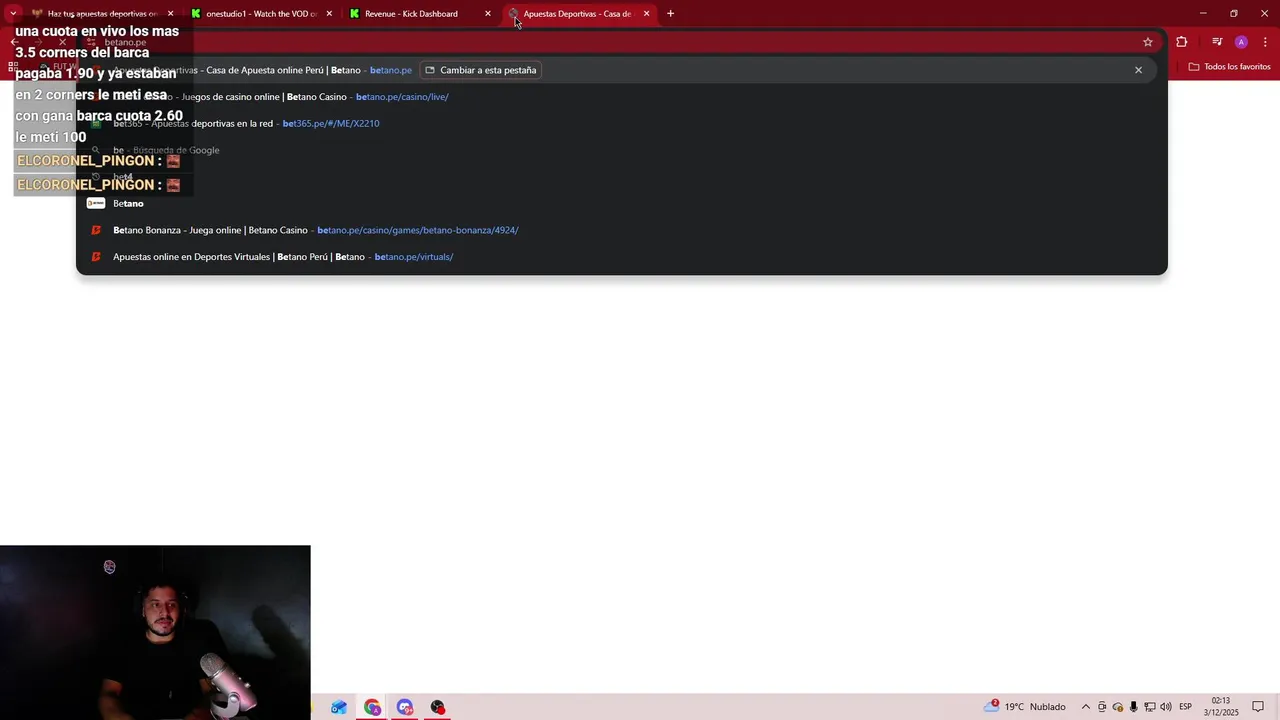Image resolution: width=1280 pixels, height=720 pixels.
Task: Open the media control playlist icon
Action: click(1217, 42)
